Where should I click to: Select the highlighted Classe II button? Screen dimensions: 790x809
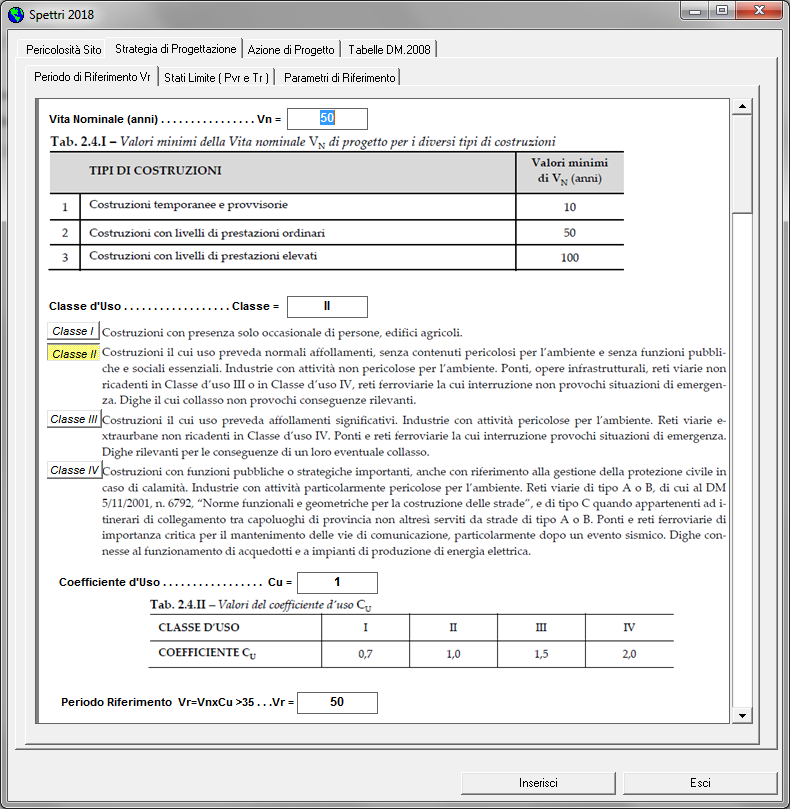pos(74,353)
